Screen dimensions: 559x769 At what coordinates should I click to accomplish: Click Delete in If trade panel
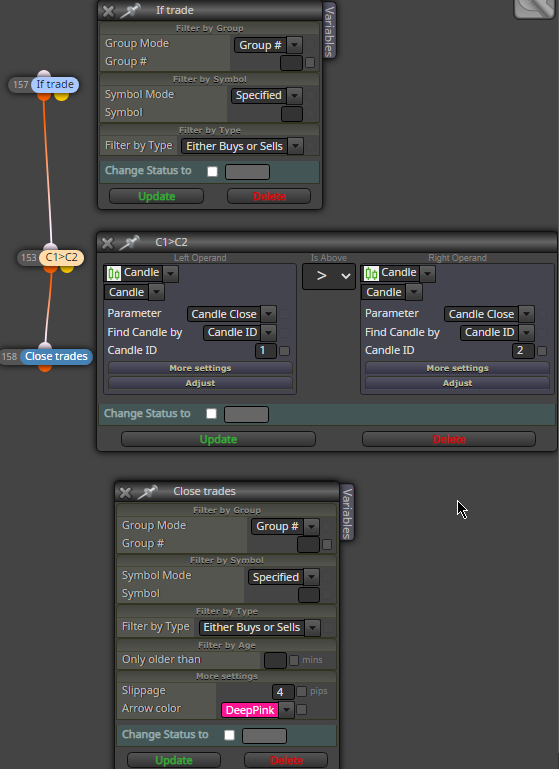[269, 196]
